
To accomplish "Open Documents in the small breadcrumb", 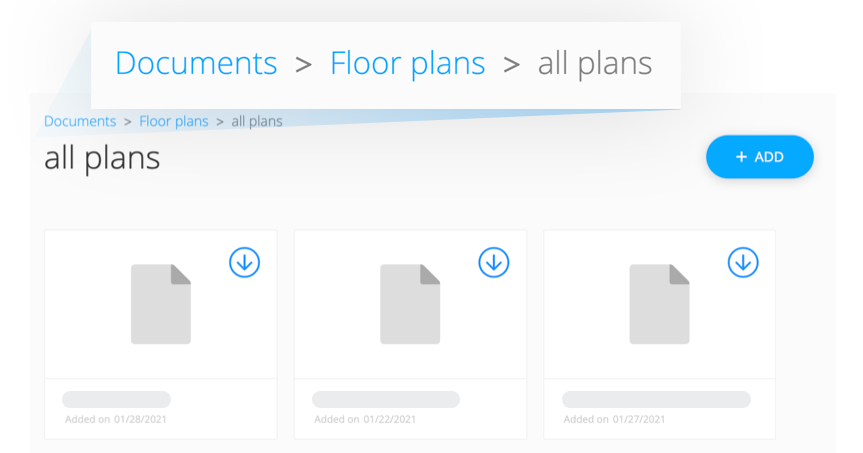I will tap(80, 121).
